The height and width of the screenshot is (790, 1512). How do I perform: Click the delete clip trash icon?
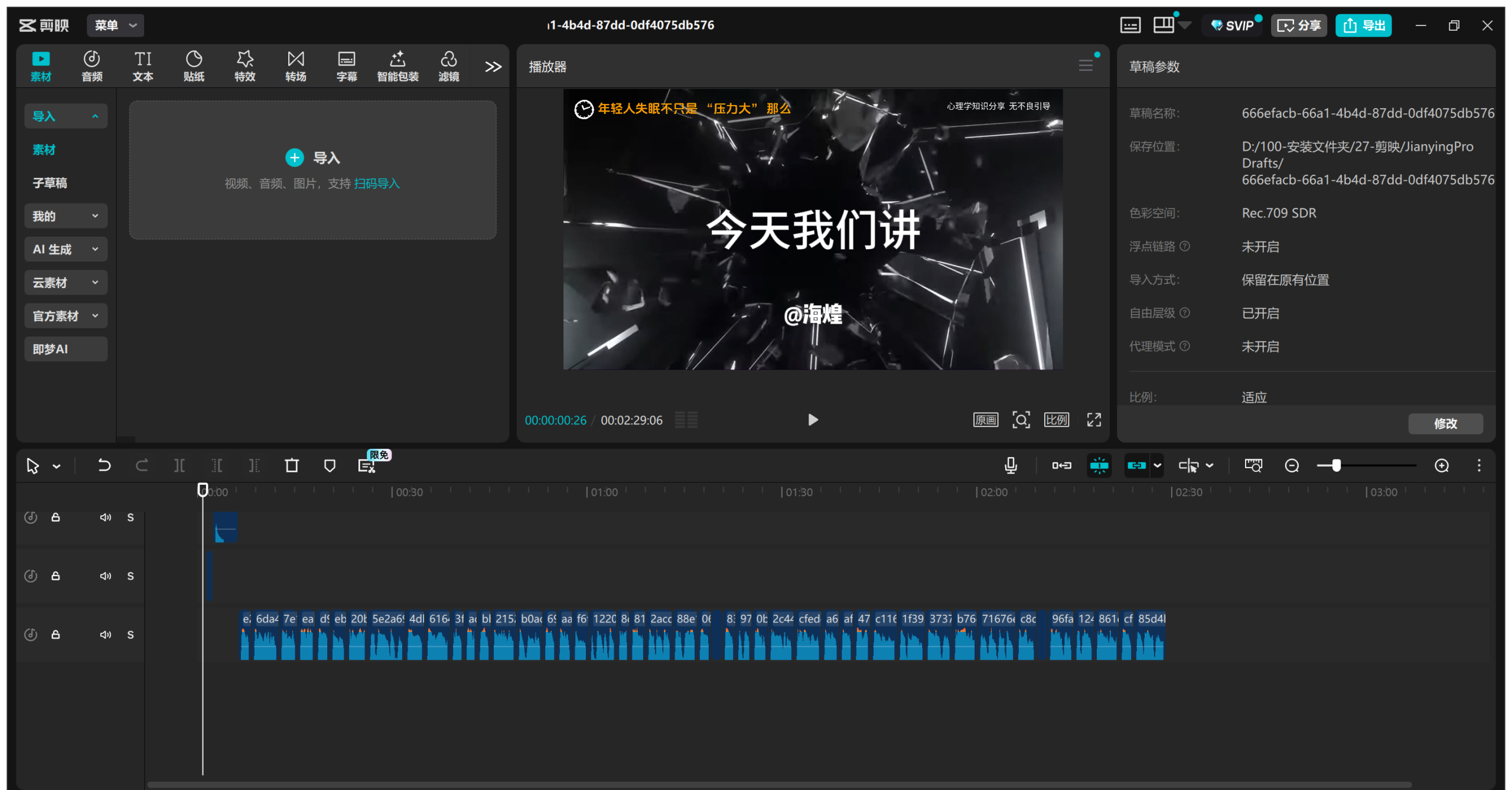[x=292, y=465]
